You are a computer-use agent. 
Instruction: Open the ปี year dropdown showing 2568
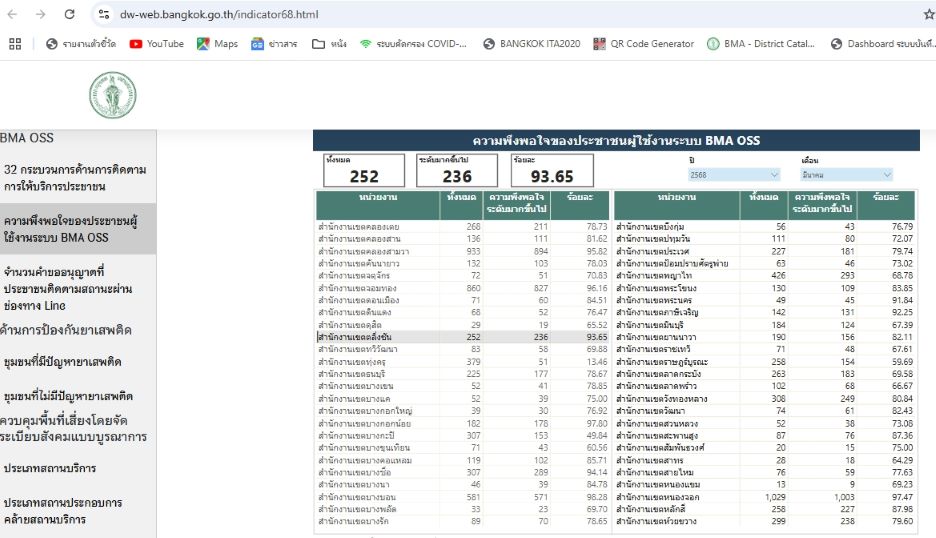tap(734, 175)
